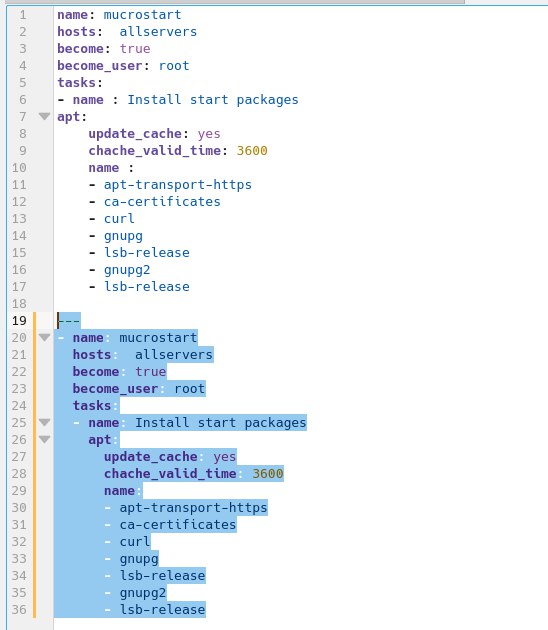Click the --- document marker on line 19
Screen dimensions: 548x630
(x=69, y=321)
